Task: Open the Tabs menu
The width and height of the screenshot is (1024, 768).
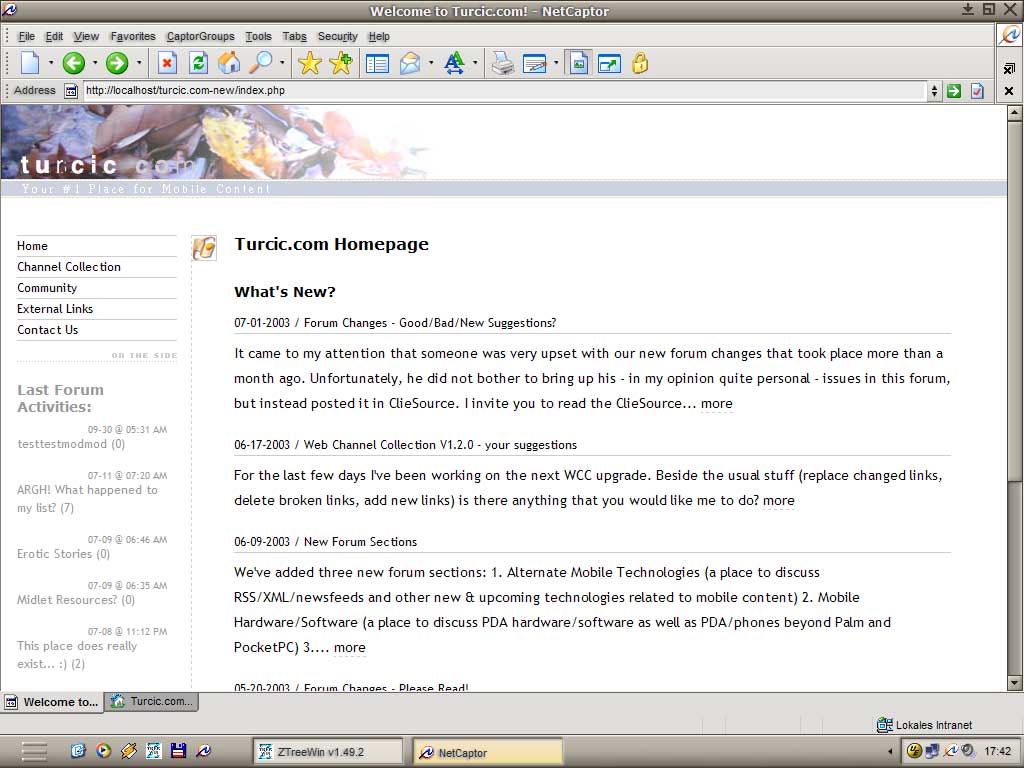Action: pos(295,37)
